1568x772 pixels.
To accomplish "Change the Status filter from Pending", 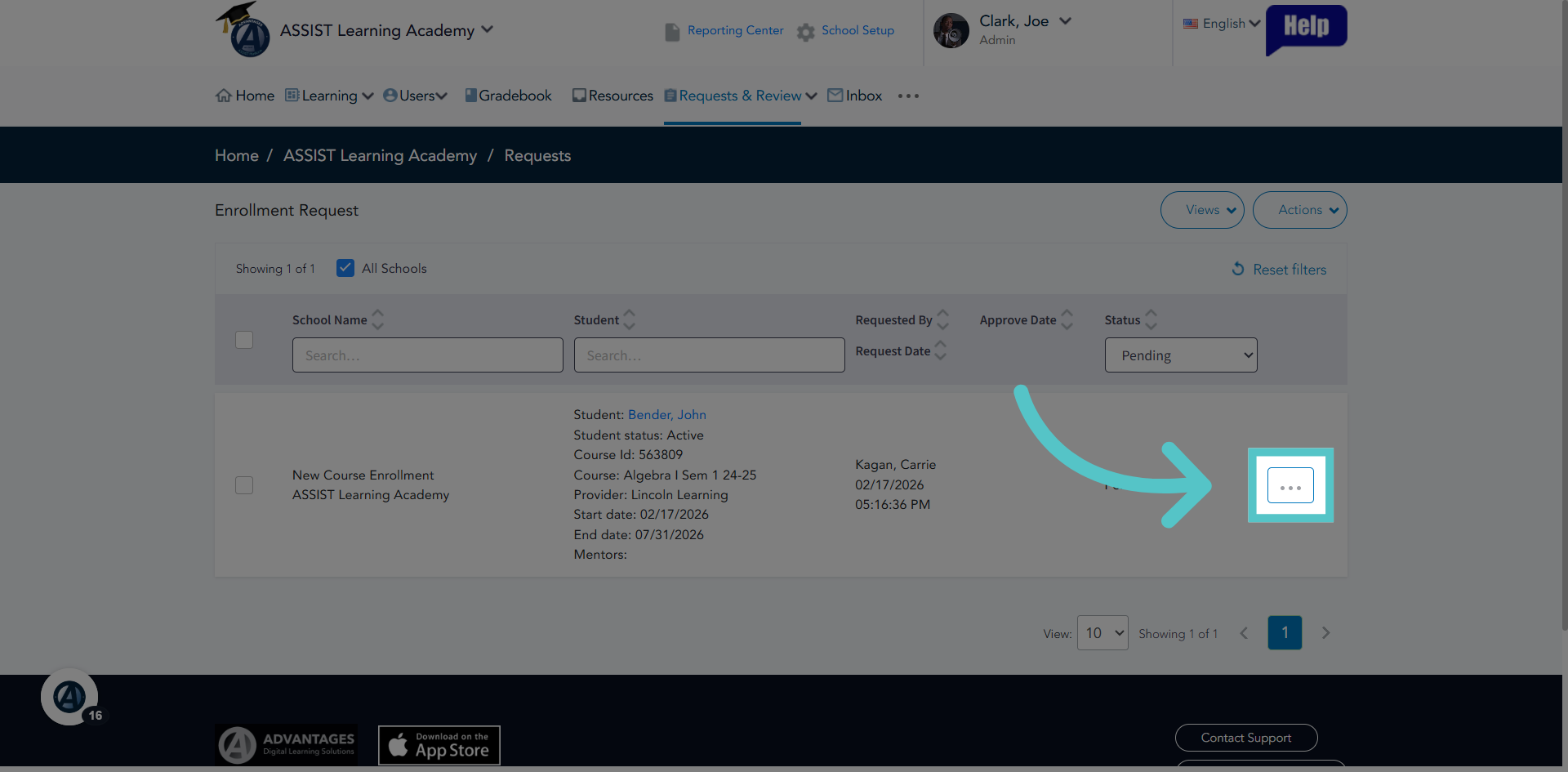I will (1181, 355).
